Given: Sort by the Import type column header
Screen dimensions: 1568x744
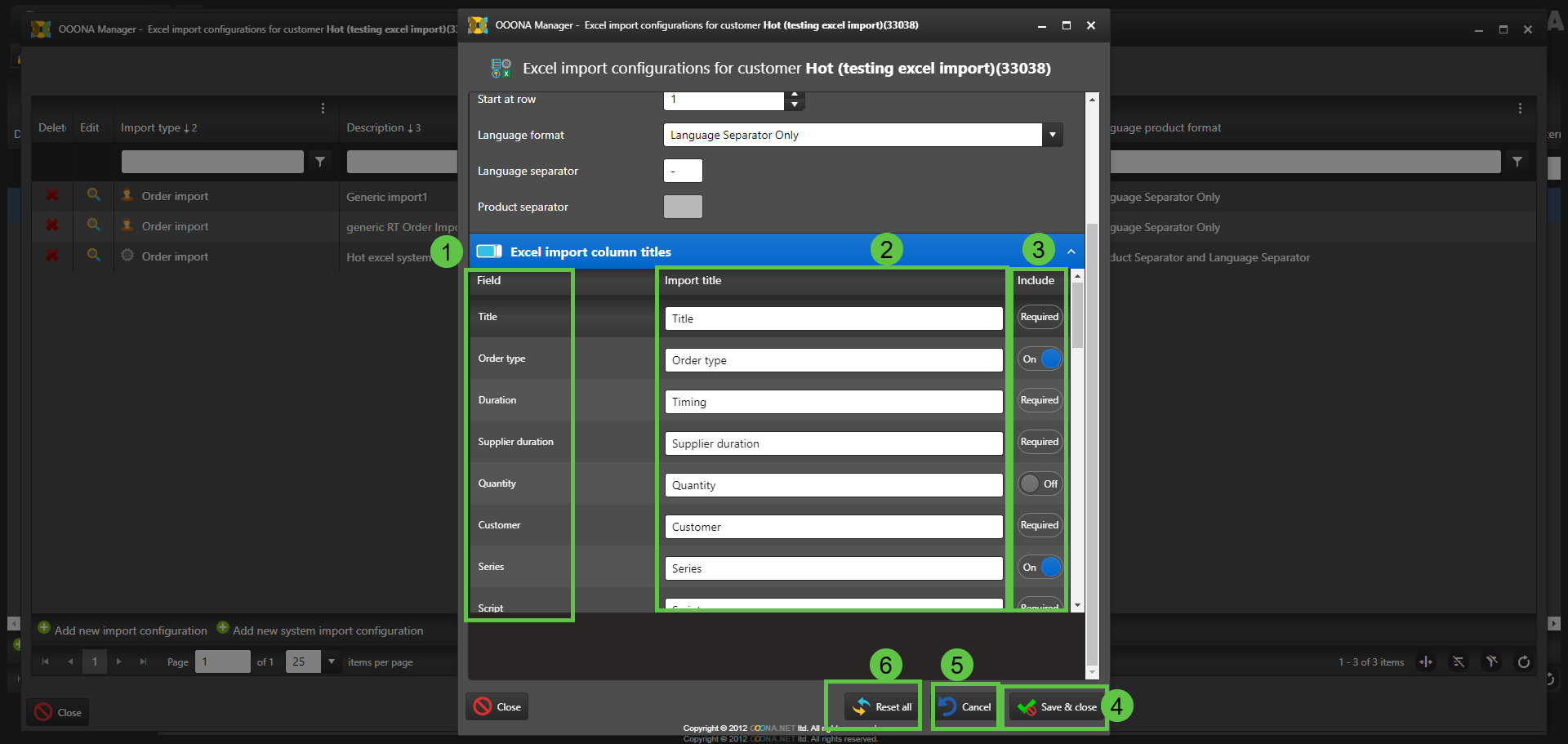Looking at the screenshot, I should (x=151, y=128).
